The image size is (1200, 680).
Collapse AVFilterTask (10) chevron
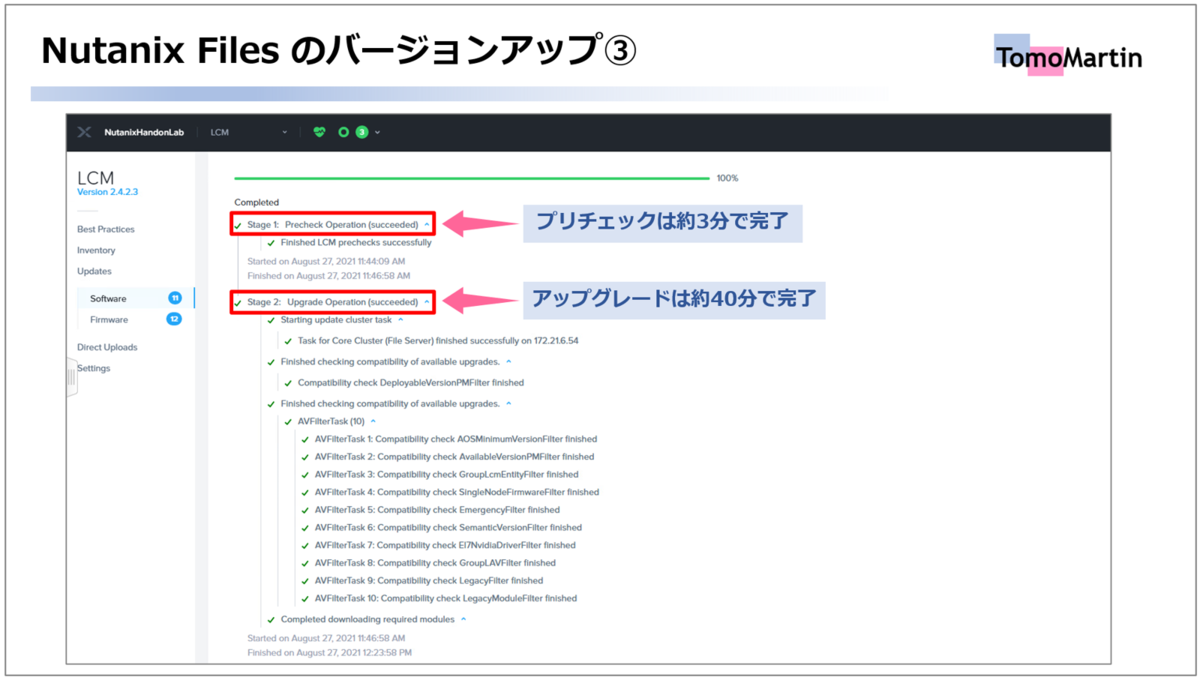click(374, 422)
